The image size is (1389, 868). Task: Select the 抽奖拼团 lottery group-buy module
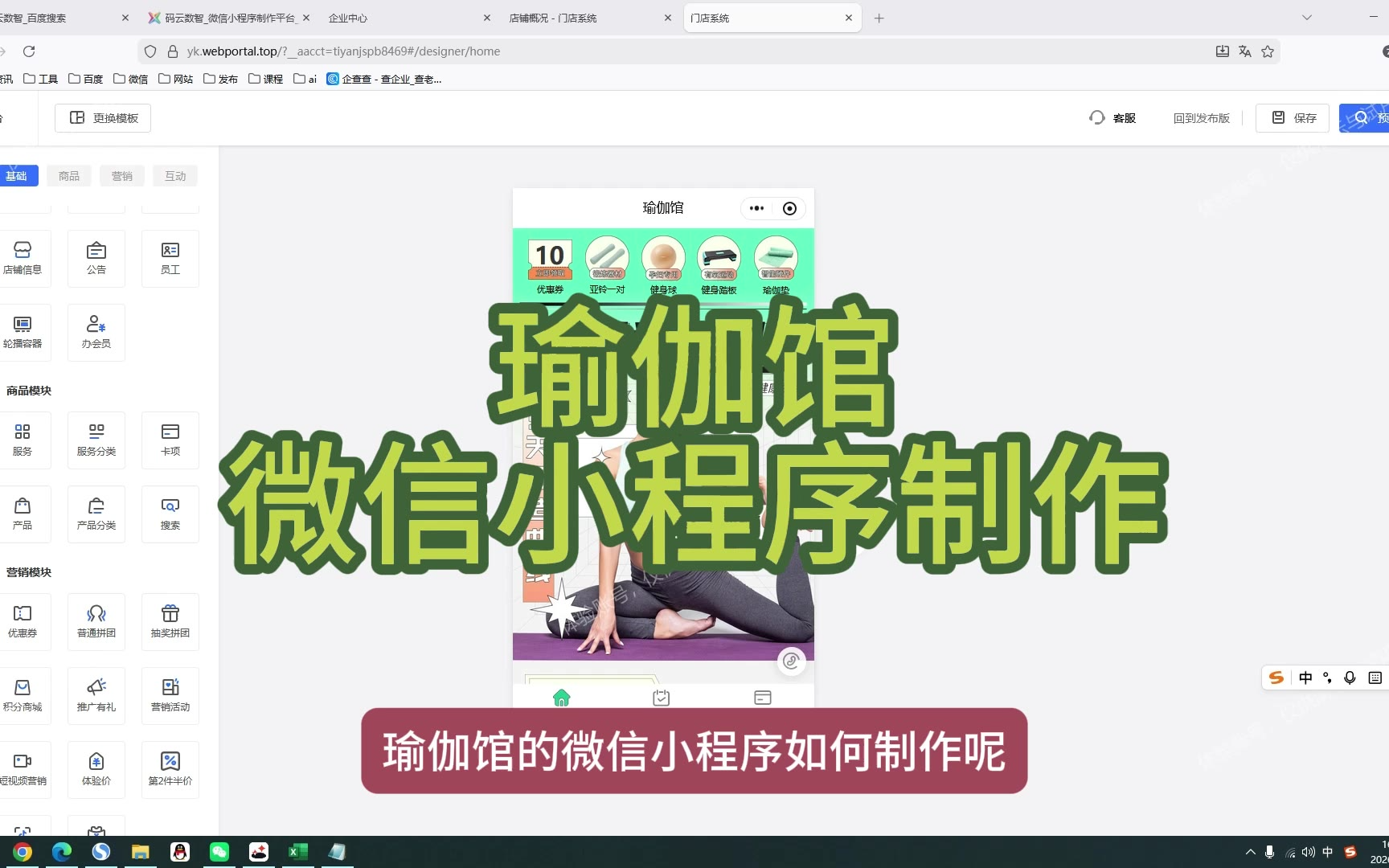pos(170,621)
